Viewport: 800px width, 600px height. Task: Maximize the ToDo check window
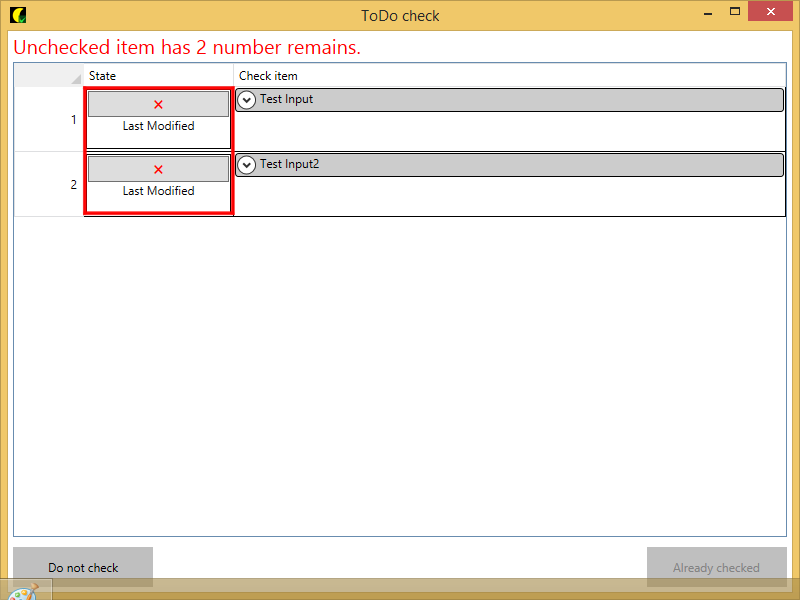click(x=735, y=12)
